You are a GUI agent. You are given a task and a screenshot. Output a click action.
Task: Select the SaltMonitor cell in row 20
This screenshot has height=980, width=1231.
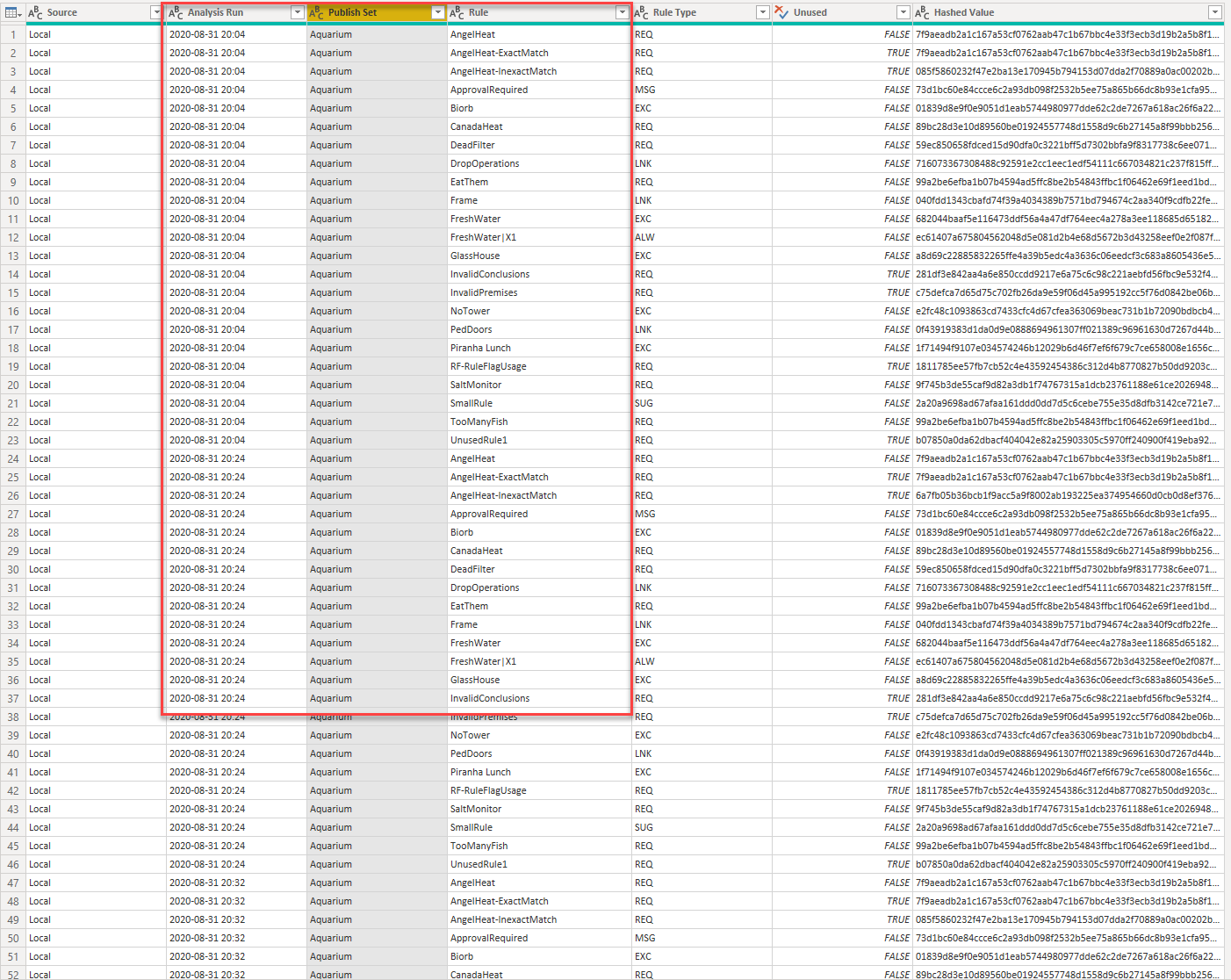pos(539,385)
